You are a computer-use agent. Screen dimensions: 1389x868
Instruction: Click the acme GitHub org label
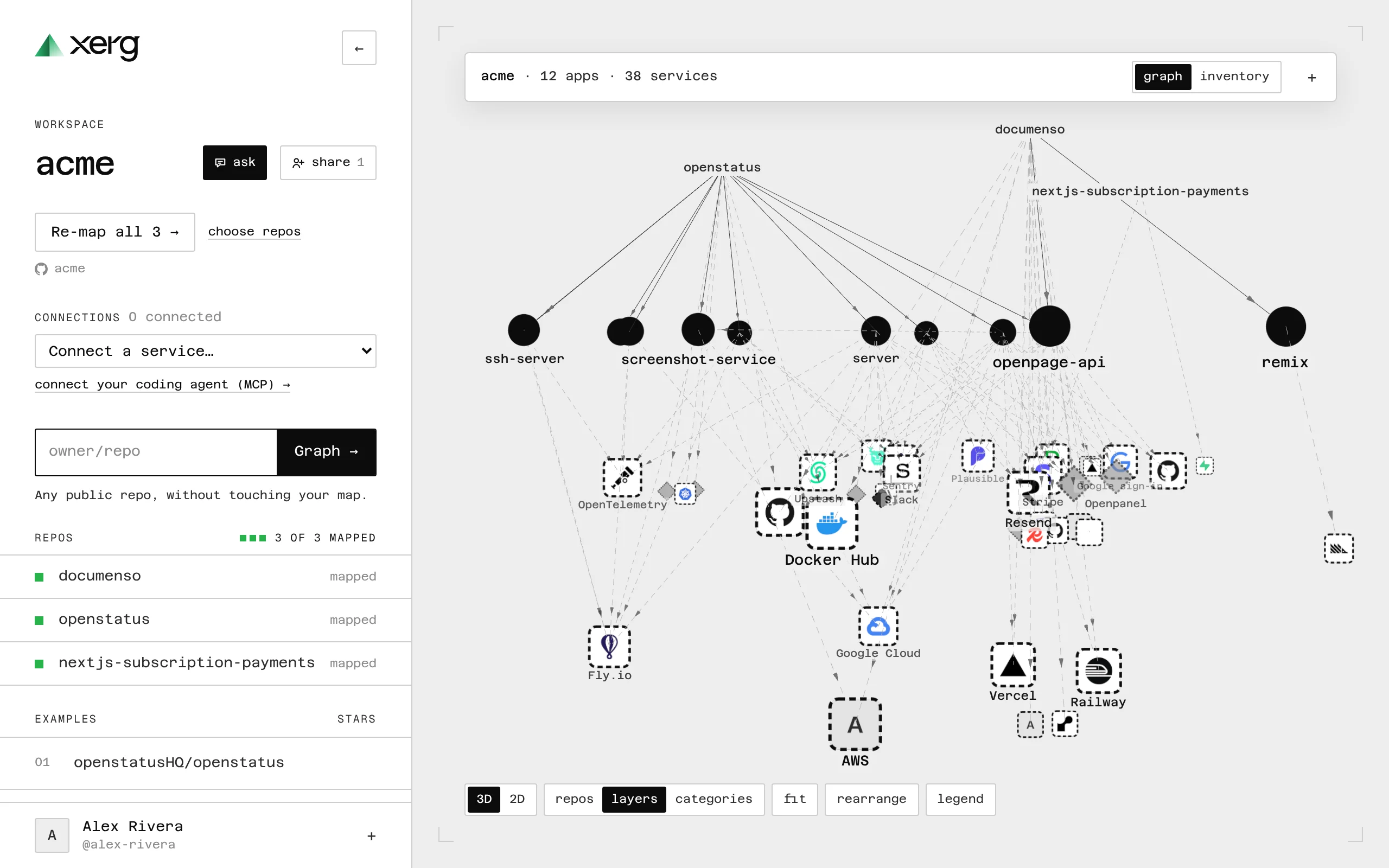pos(60,269)
